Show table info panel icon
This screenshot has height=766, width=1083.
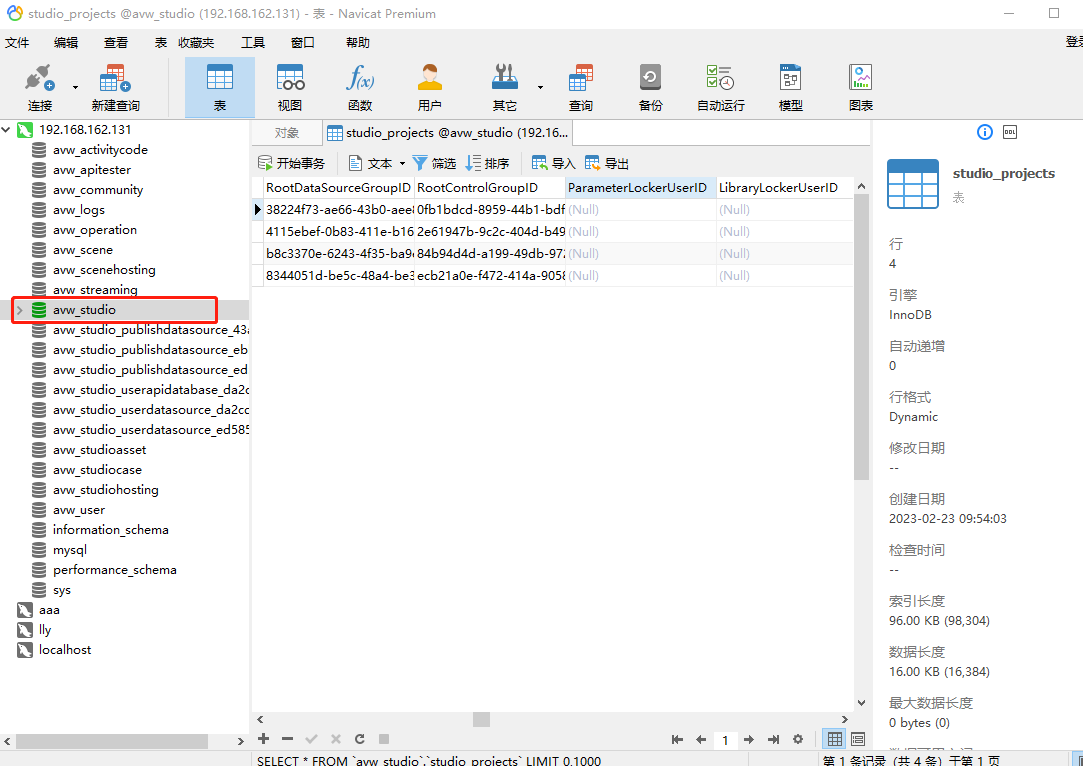tap(985, 132)
